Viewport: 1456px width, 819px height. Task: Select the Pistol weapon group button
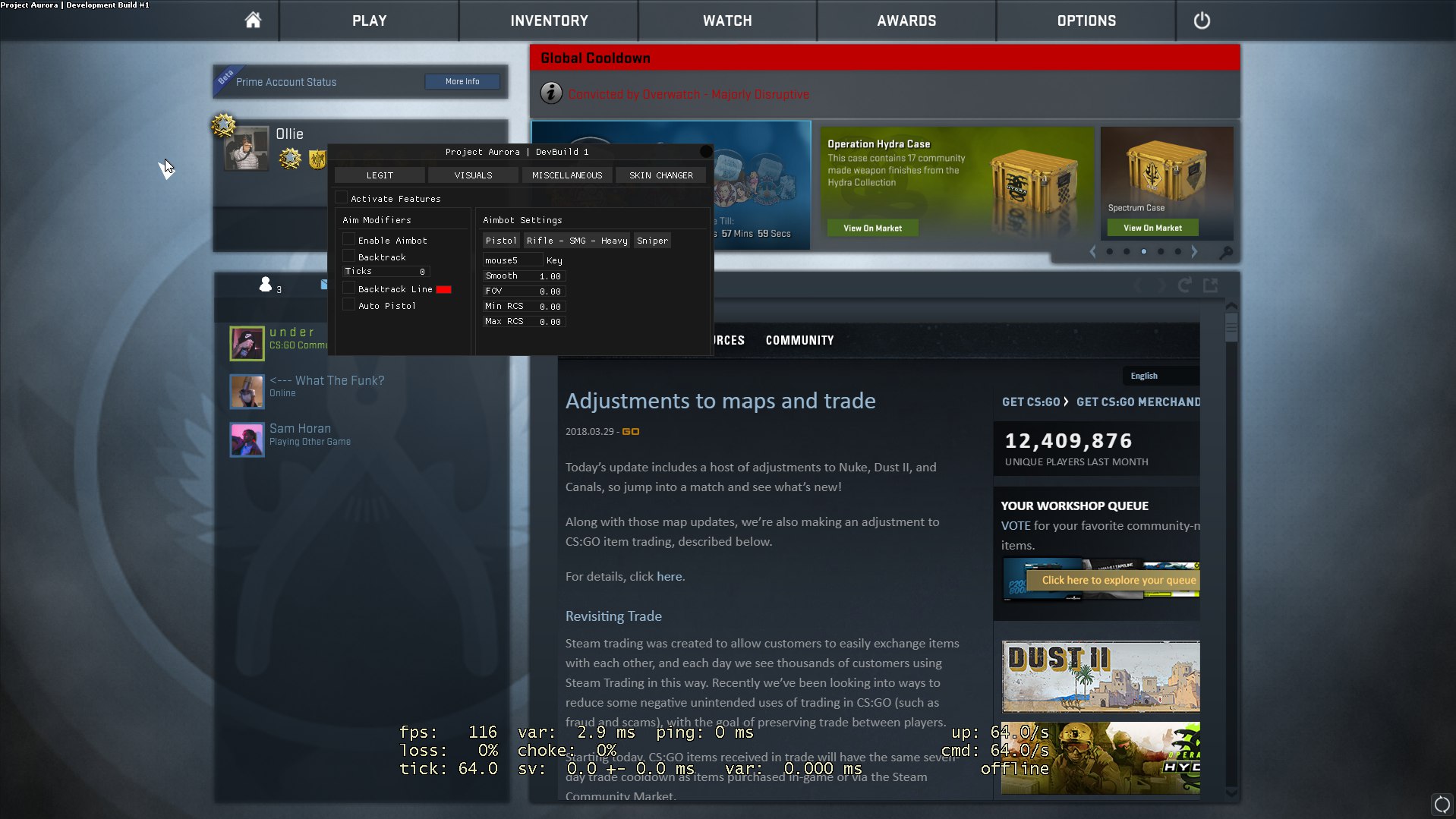point(501,241)
